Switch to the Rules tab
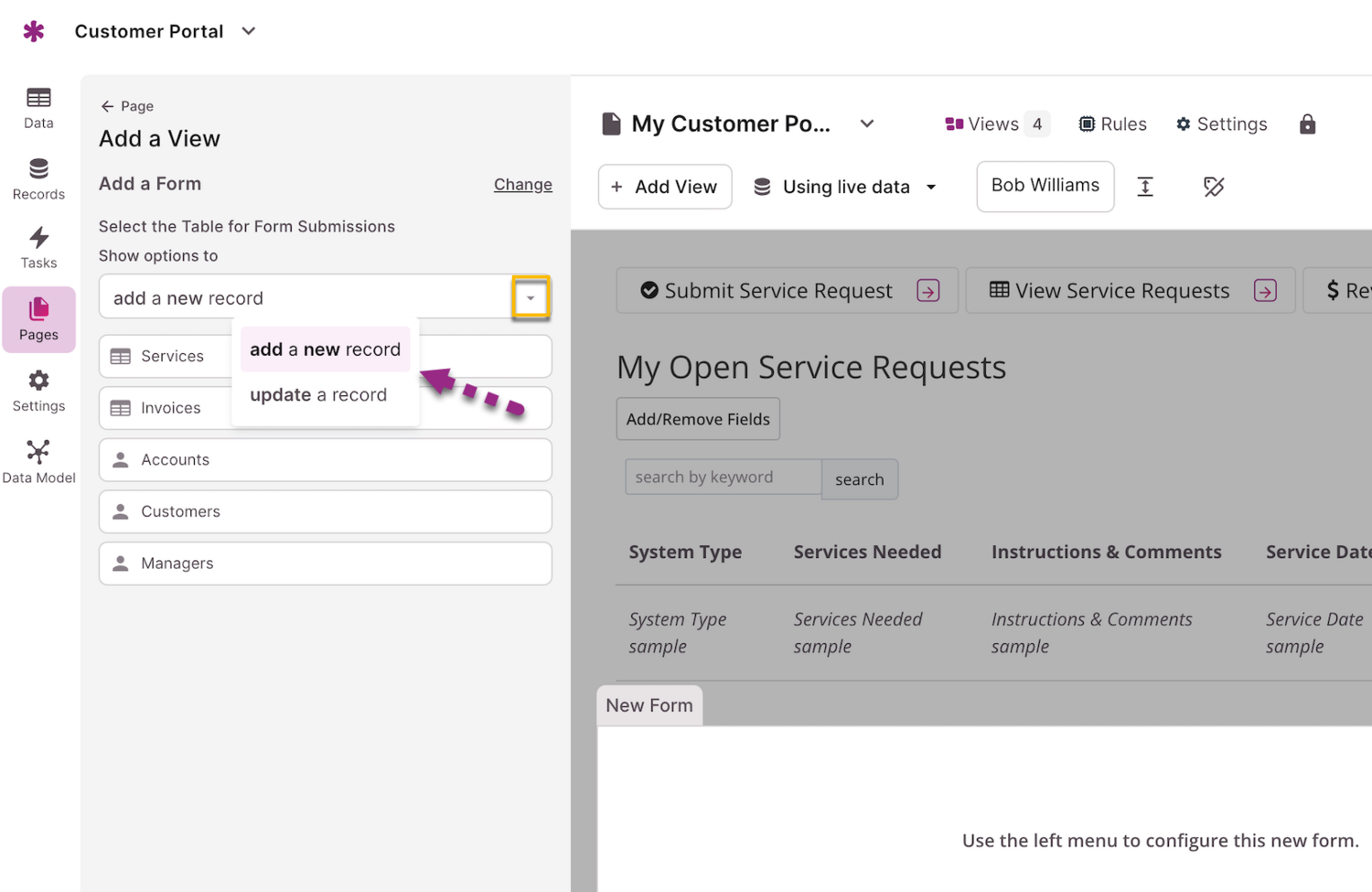Screen dimensions: 1372x892 coord(1112,124)
